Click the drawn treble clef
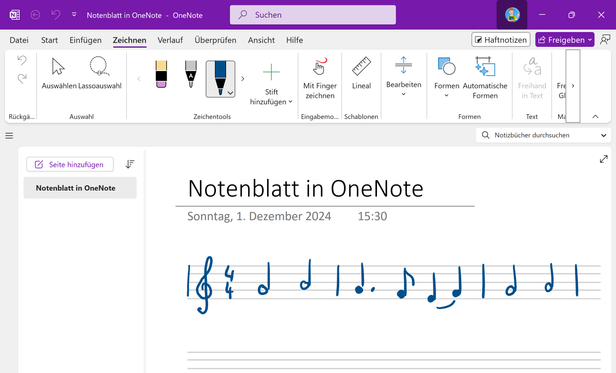Image resolution: width=616 pixels, height=373 pixels. click(204, 285)
